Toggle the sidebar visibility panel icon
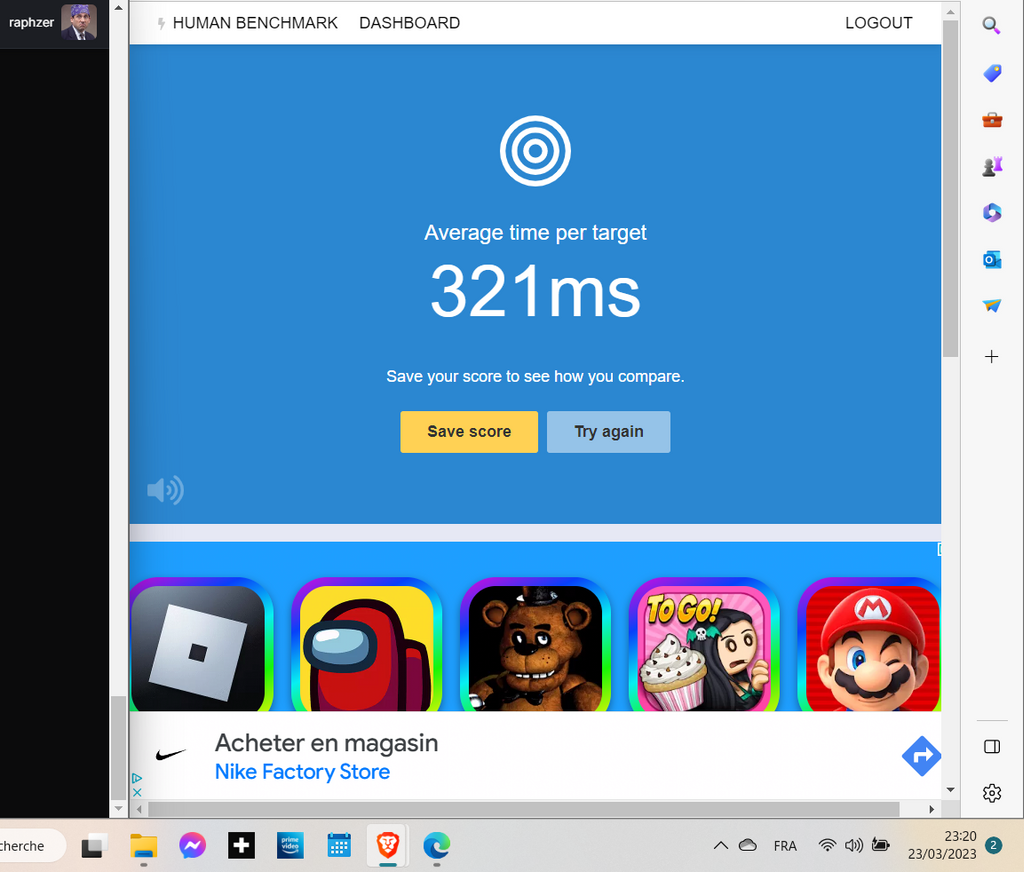1024x872 pixels. 991,747
